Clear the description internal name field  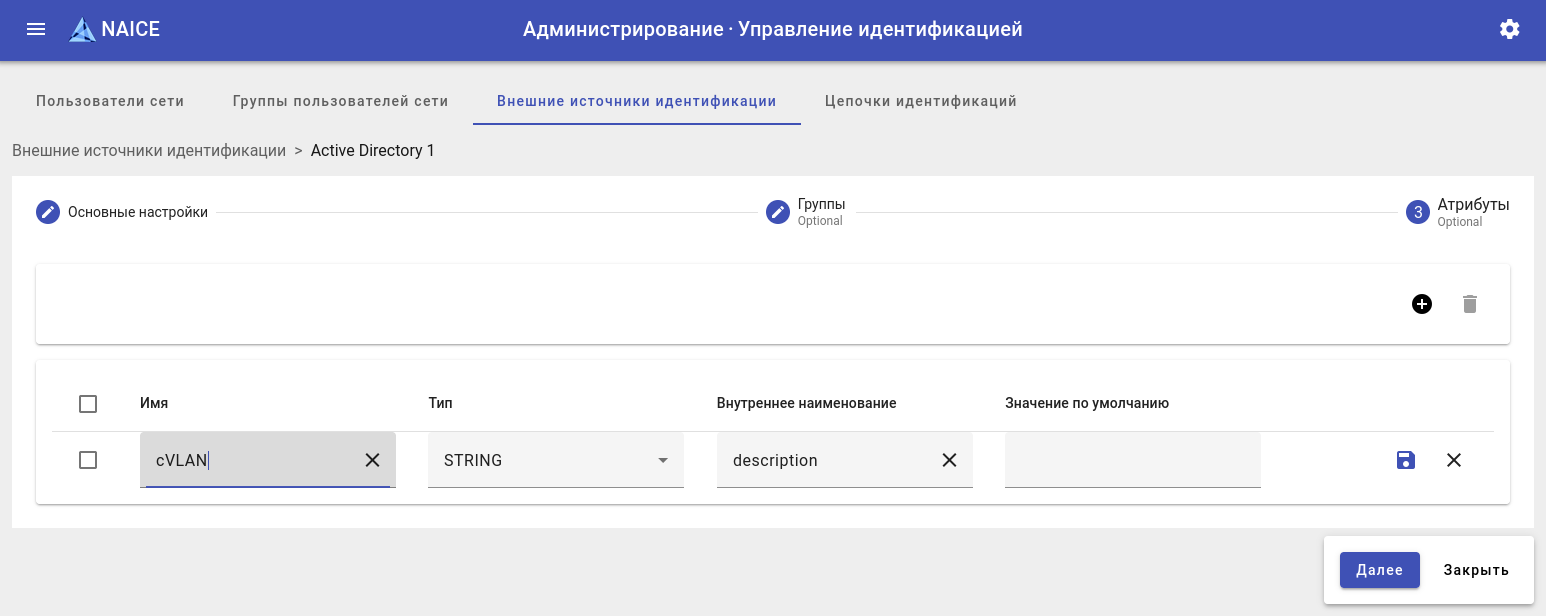pyautogui.click(x=949, y=460)
